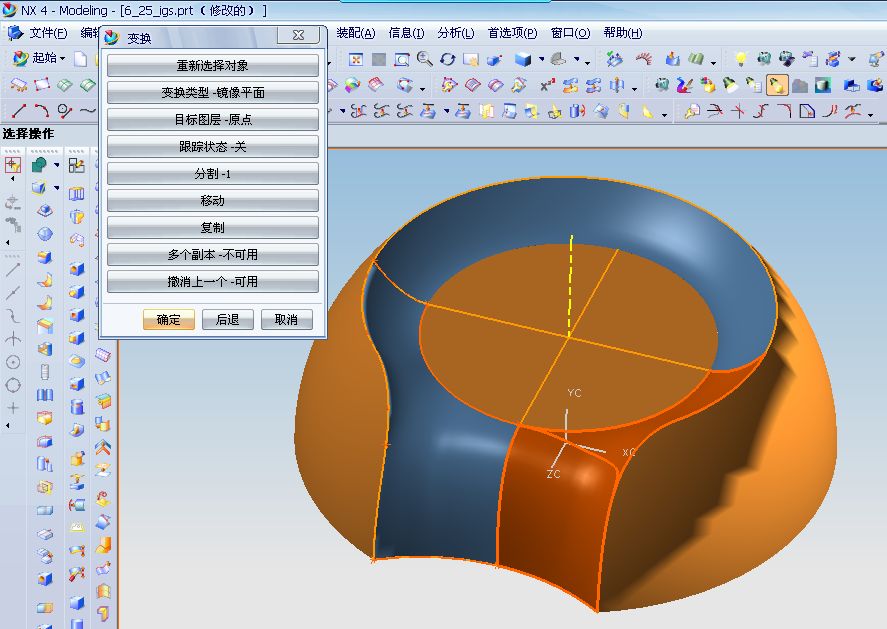Click the collapse arrow below the plus snap icon

point(8,425)
